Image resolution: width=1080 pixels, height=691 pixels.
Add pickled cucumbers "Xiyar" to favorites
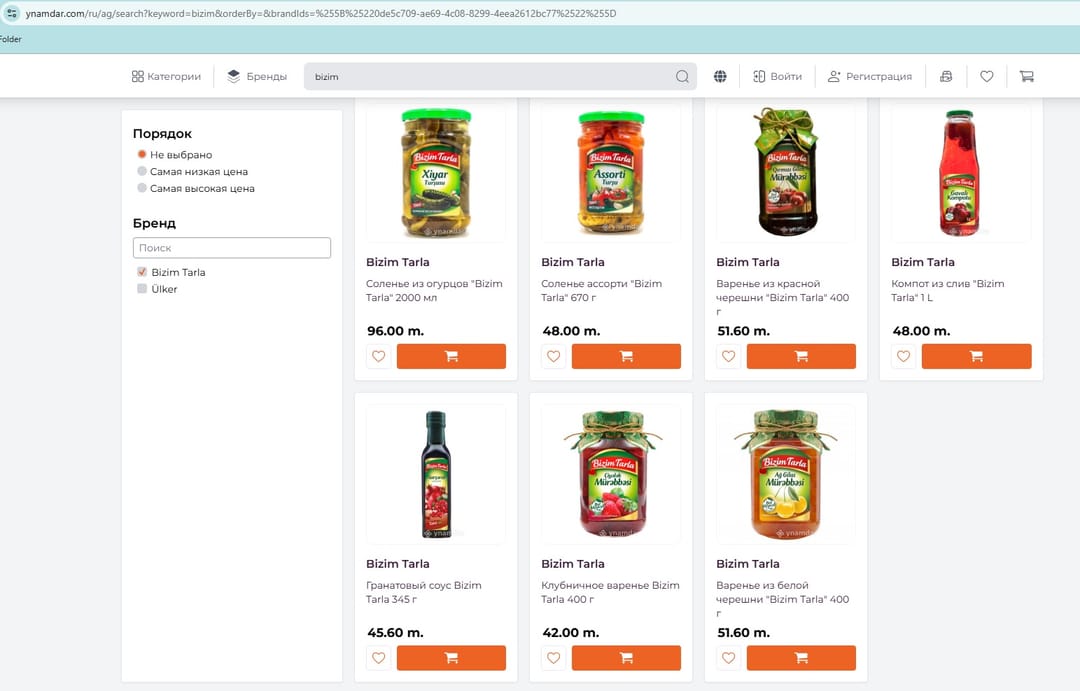[378, 356]
